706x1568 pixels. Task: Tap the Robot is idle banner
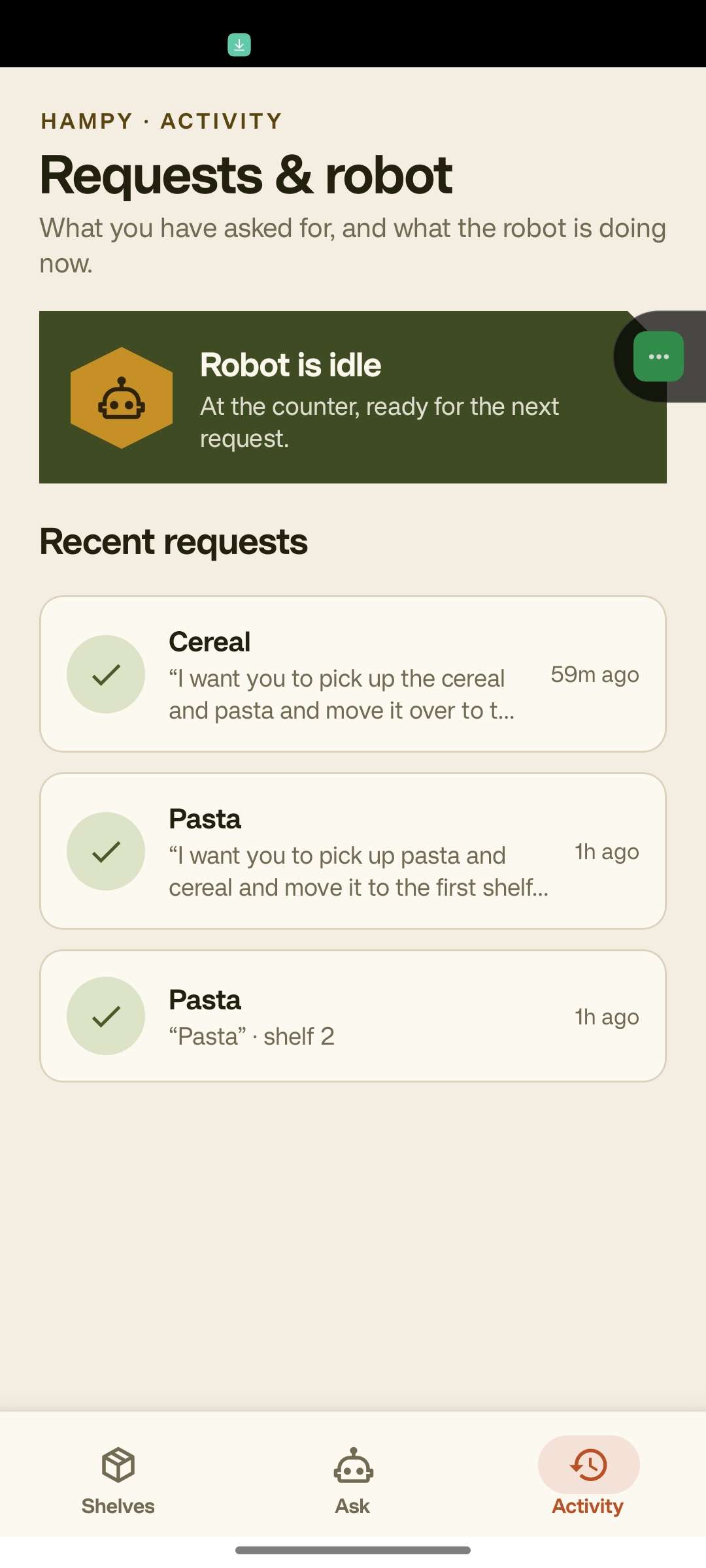click(x=353, y=397)
